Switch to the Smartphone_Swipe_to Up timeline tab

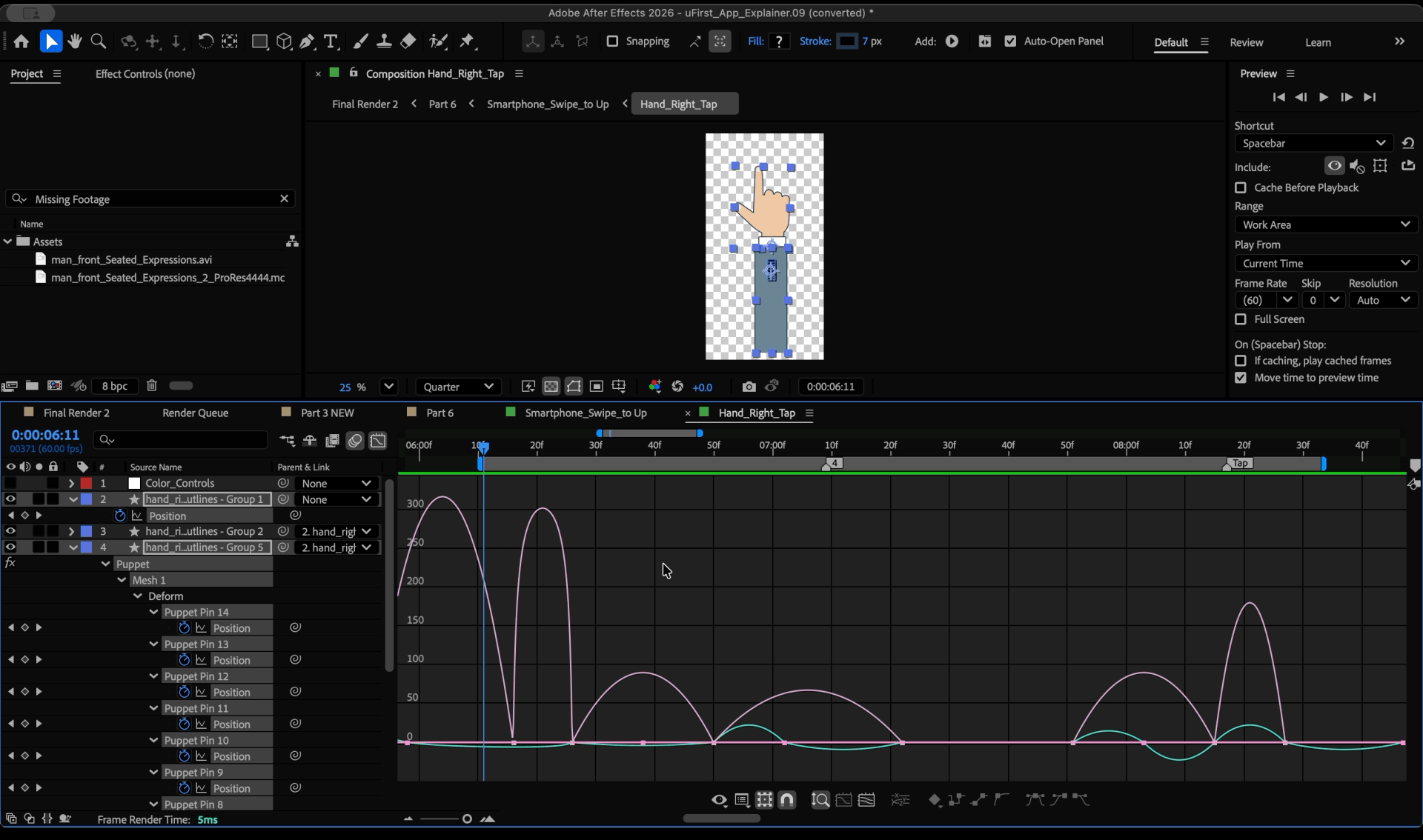click(x=586, y=413)
